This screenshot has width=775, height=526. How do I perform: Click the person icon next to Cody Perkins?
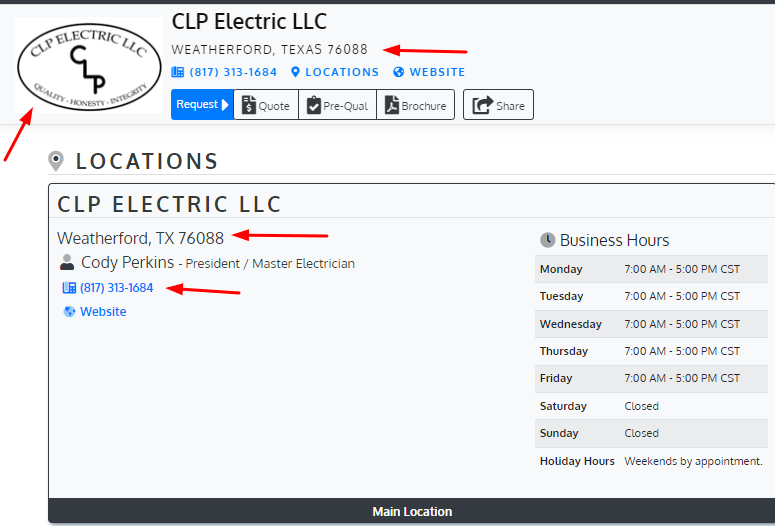67,263
